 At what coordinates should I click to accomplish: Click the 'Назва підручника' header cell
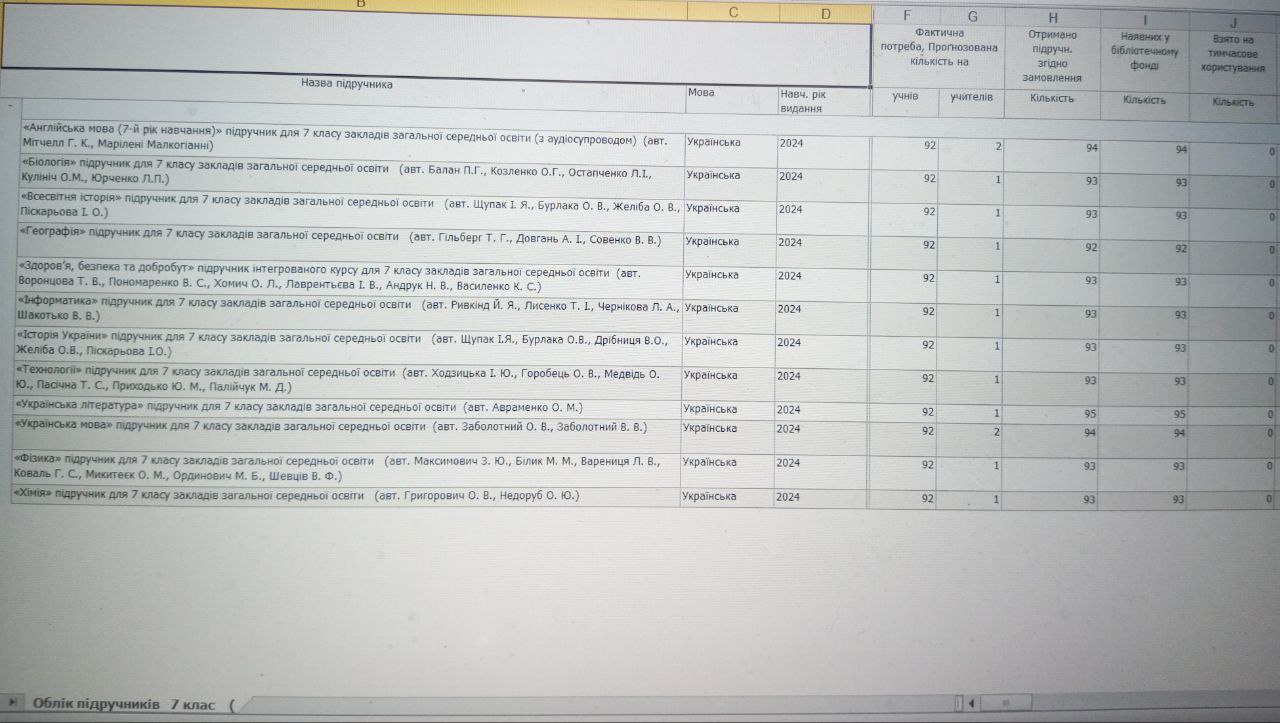[x=346, y=84]
